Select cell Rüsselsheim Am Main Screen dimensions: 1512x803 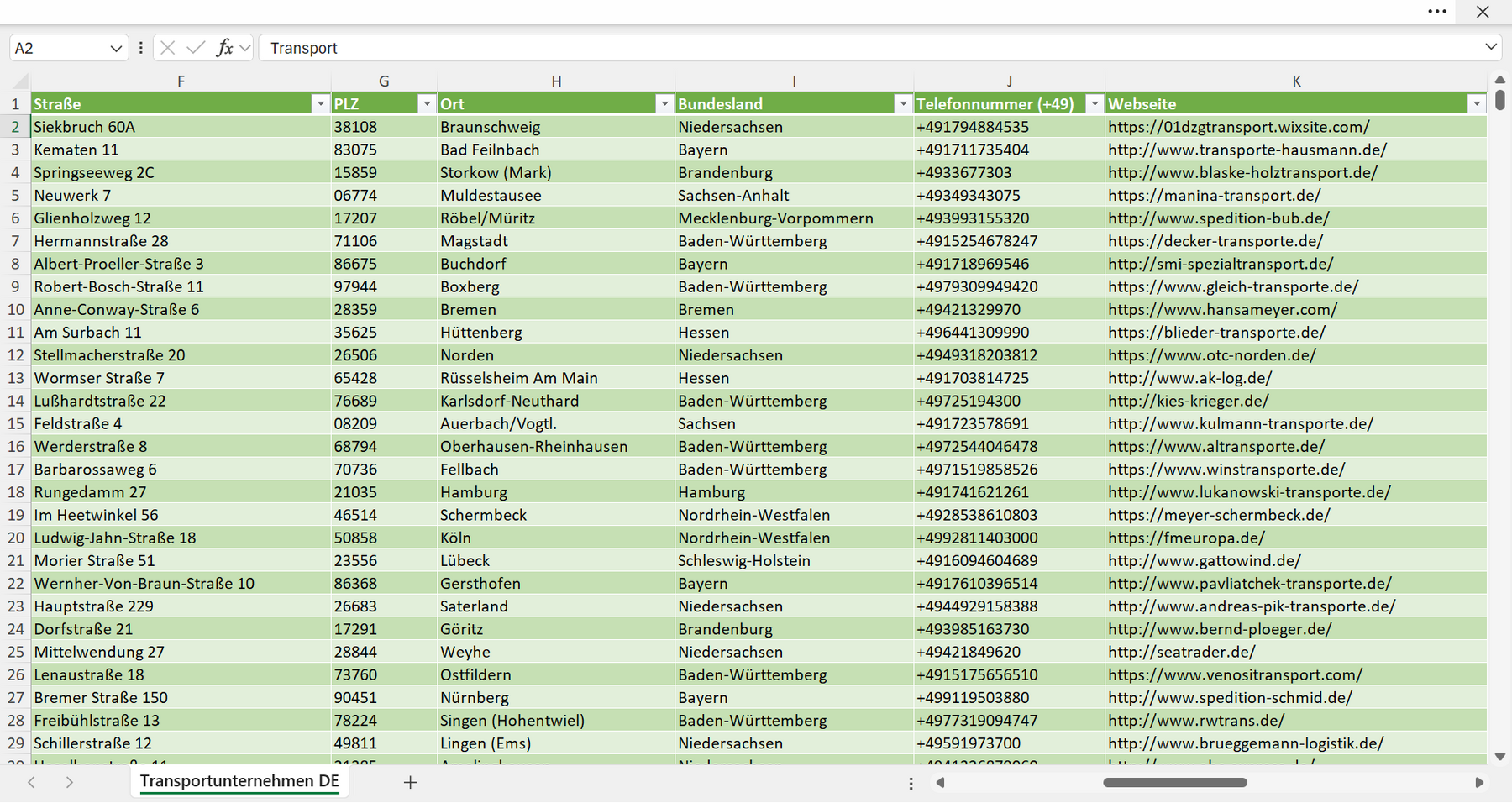point(556,378)
